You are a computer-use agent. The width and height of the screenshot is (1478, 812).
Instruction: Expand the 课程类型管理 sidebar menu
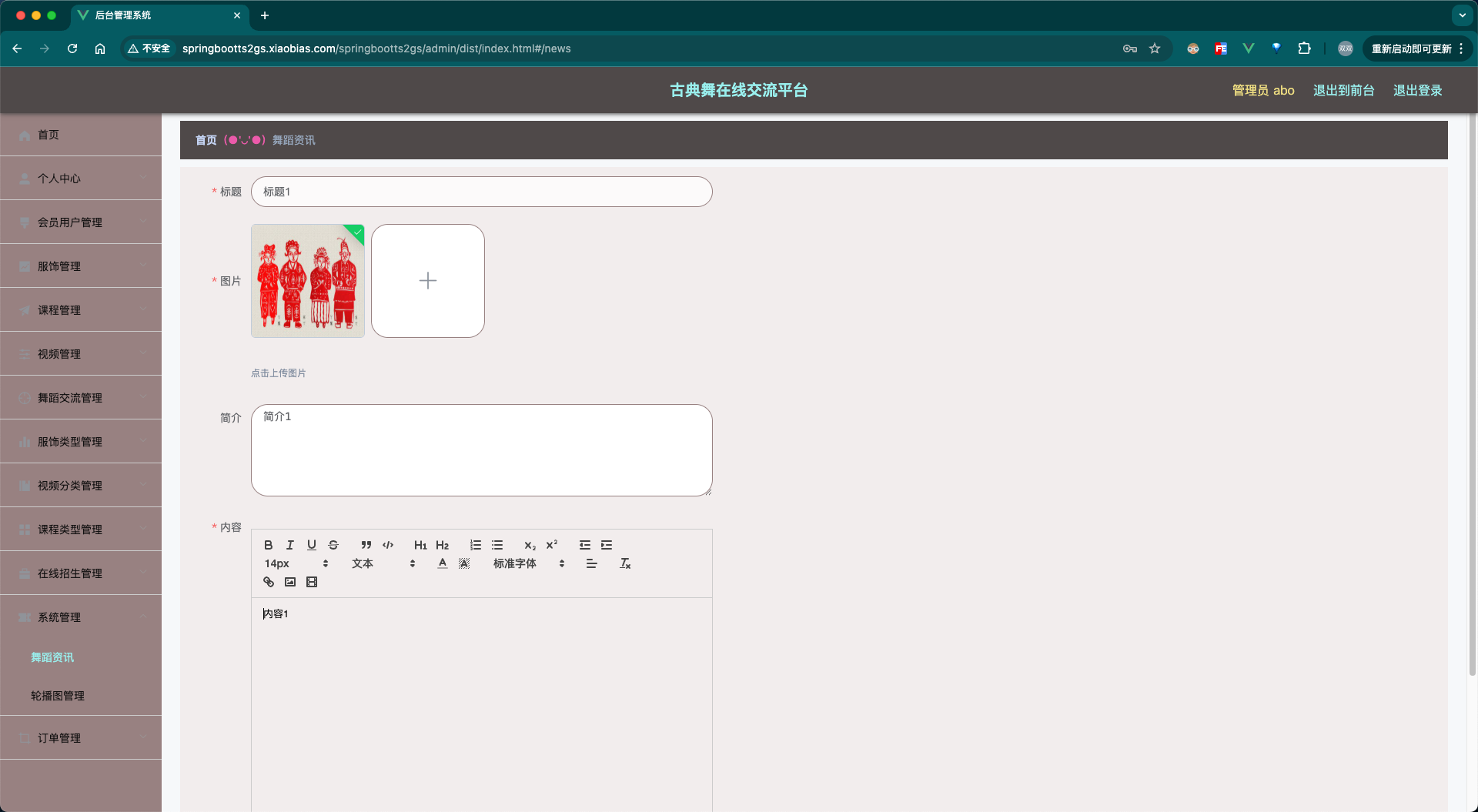coord(81,530)
